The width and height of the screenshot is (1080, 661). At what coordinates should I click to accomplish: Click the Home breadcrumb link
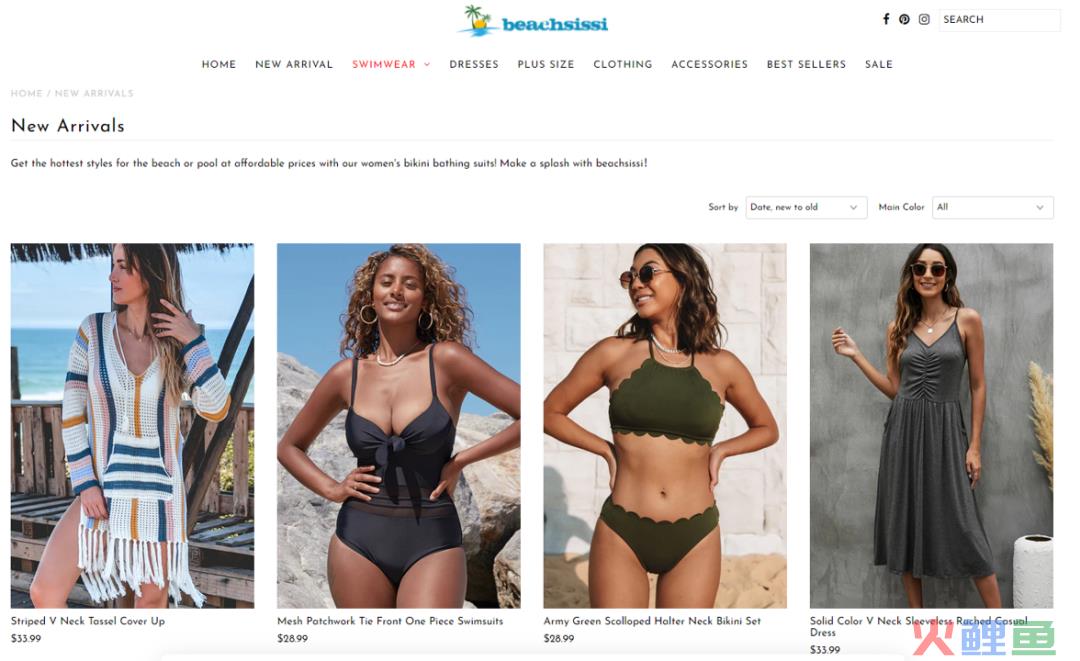click(26, 93)
